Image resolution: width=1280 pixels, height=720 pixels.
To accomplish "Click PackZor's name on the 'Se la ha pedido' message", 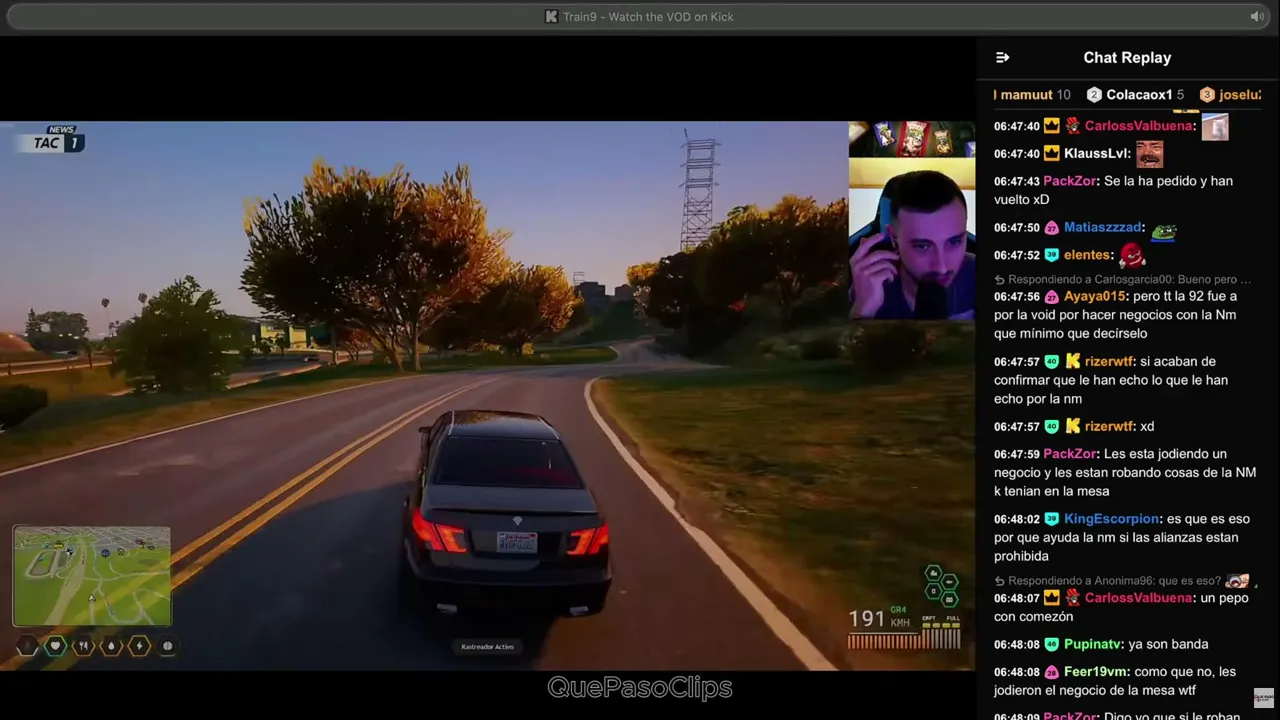I will [1069, 181].
